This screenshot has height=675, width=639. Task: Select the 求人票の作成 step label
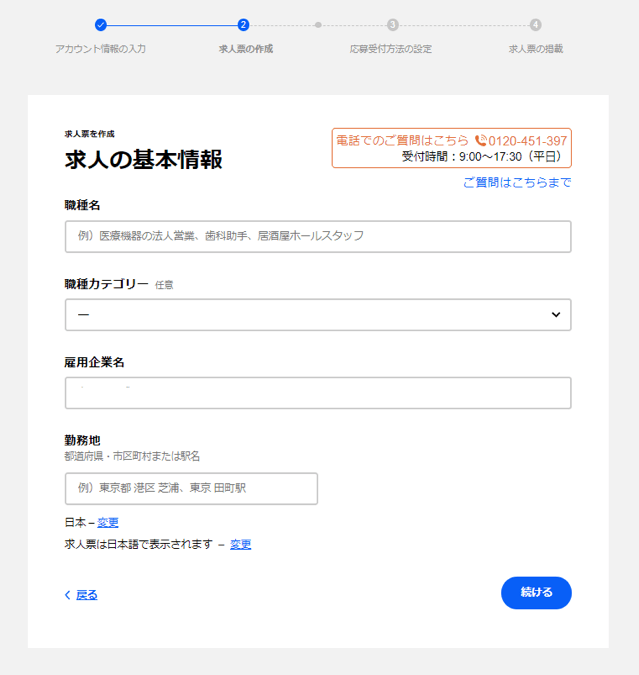(x=245, y=48)
